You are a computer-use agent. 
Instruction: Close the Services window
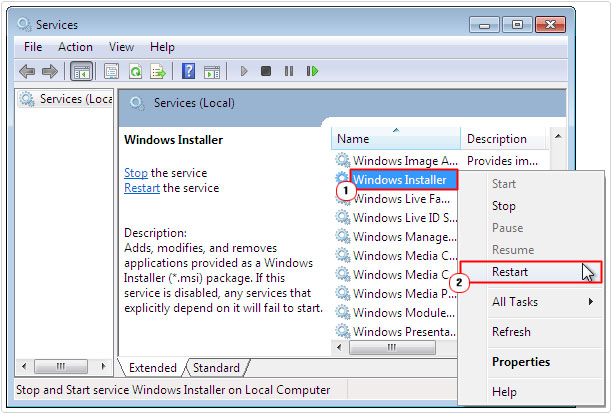(x=550, y=25)
